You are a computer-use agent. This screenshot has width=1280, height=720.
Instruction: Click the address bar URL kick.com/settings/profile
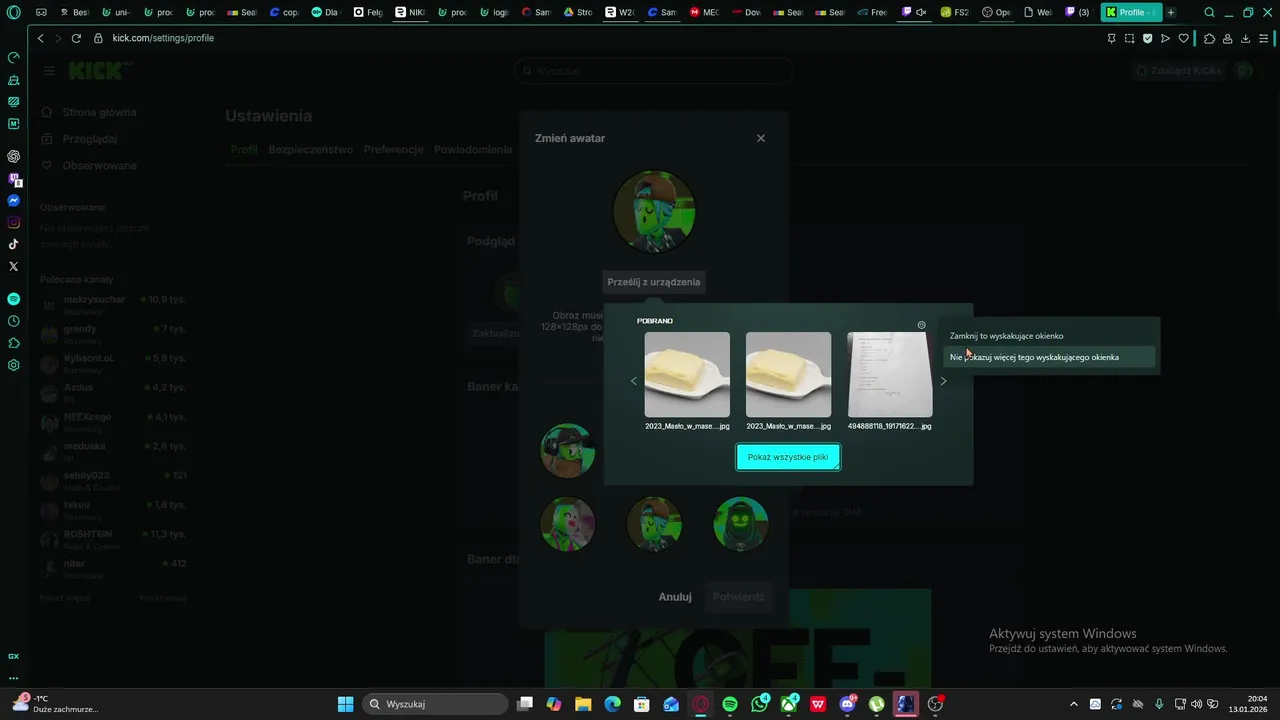(163, 38)
